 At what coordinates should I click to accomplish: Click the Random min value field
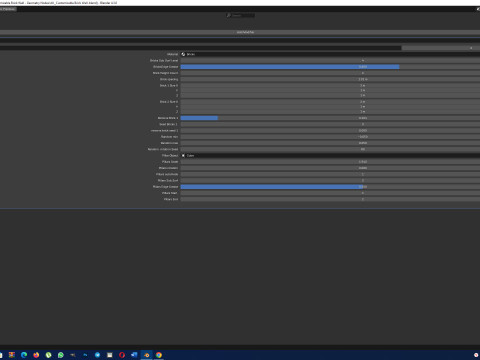point(330,137)
